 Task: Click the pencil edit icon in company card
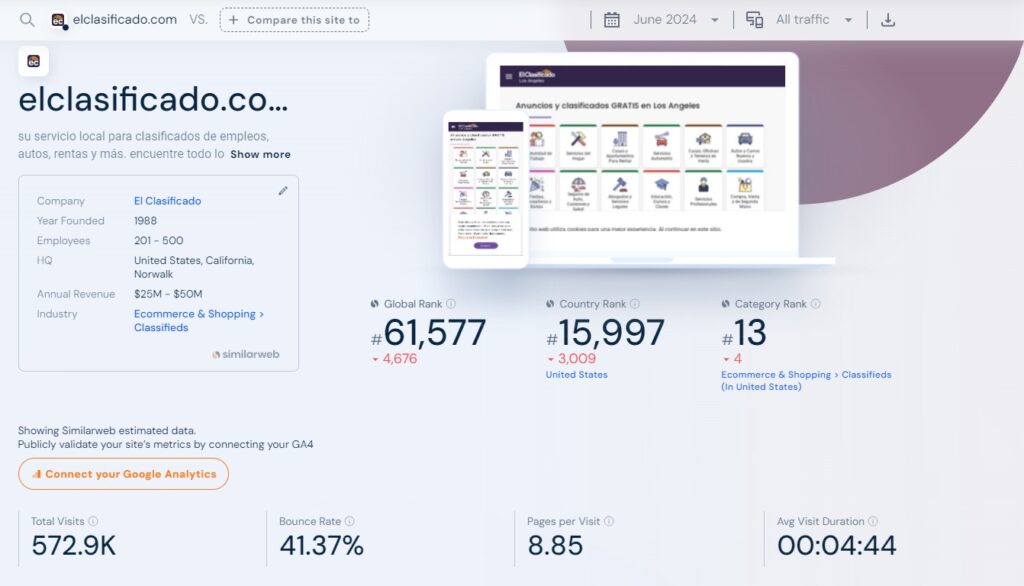pyautogui.click(x=283, y=191)
